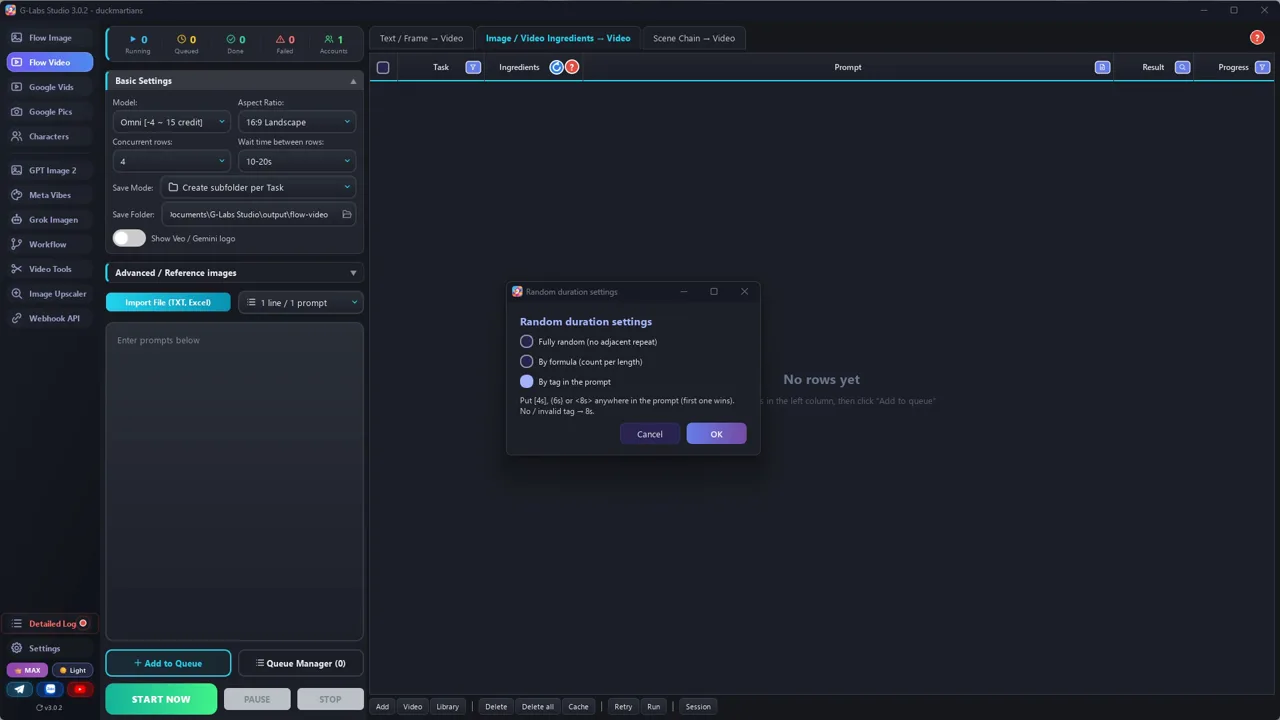This screenshot has width=1280, height=720.
Task: Select Fully random (no adjacent repeat) option
Action: (588, 342)
